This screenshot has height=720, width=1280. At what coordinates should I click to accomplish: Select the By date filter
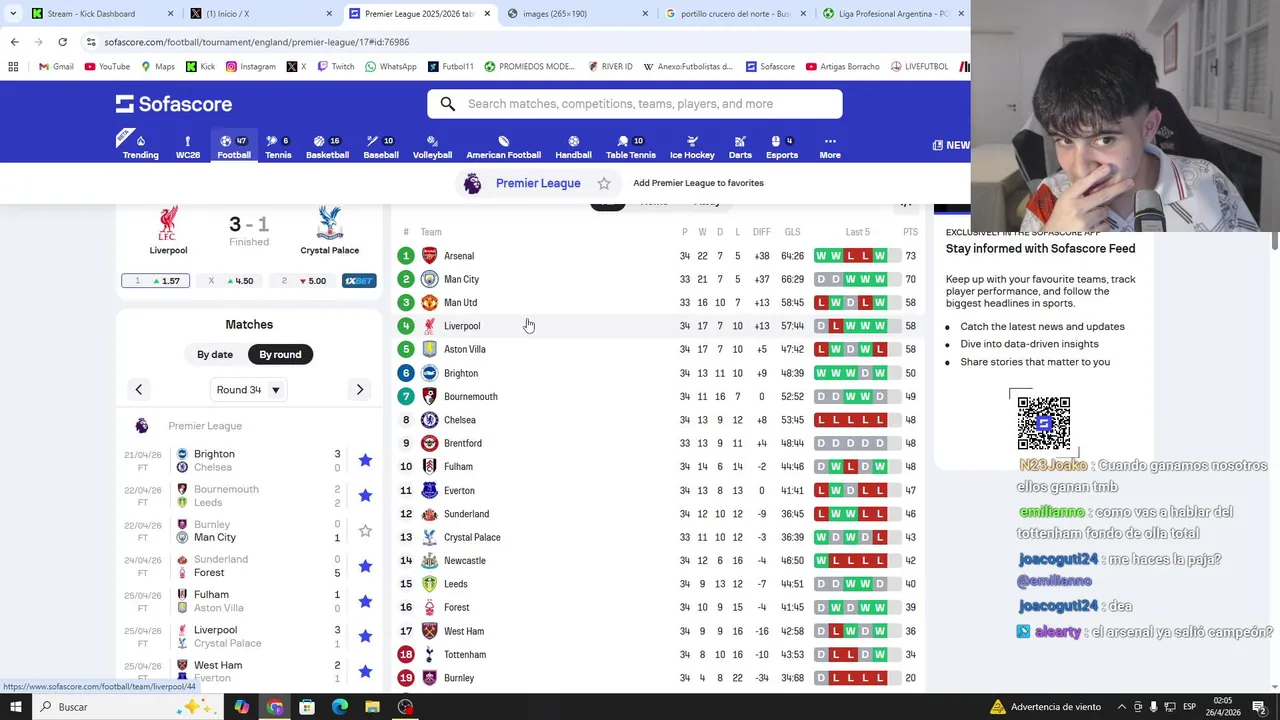tap(215, 354)
